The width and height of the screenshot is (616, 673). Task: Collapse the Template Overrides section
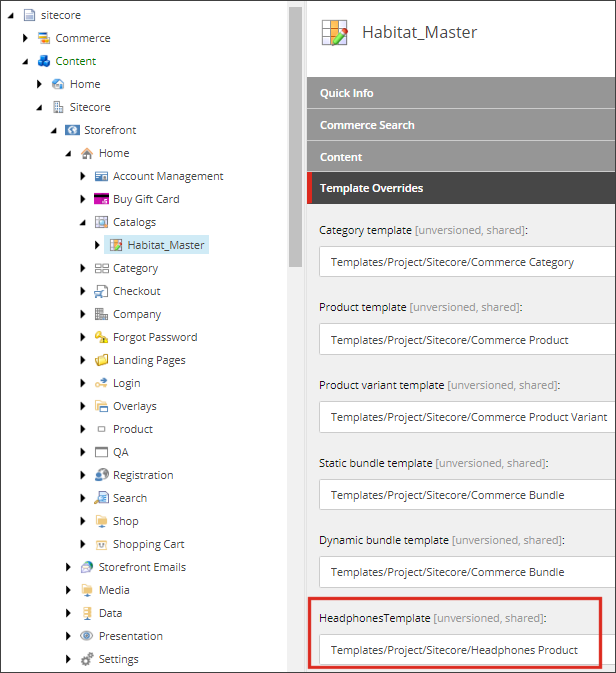[x=461, y=188]
